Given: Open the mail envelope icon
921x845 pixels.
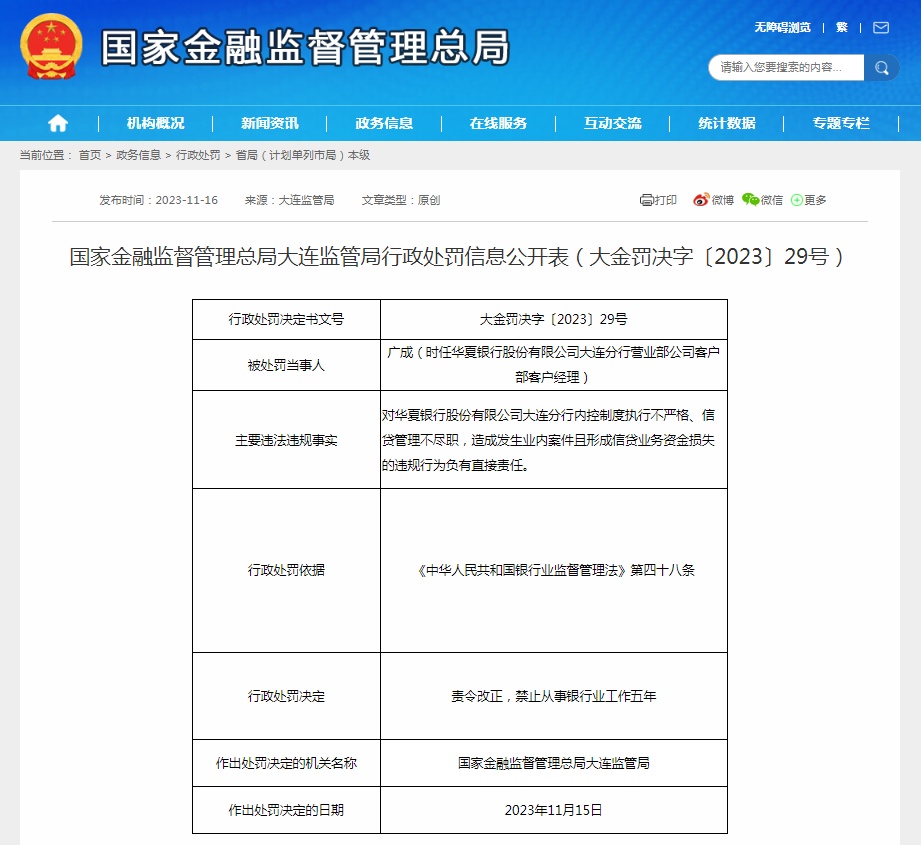Looking at the screenshot, I should pyautogui.click(x=880, y=28).
